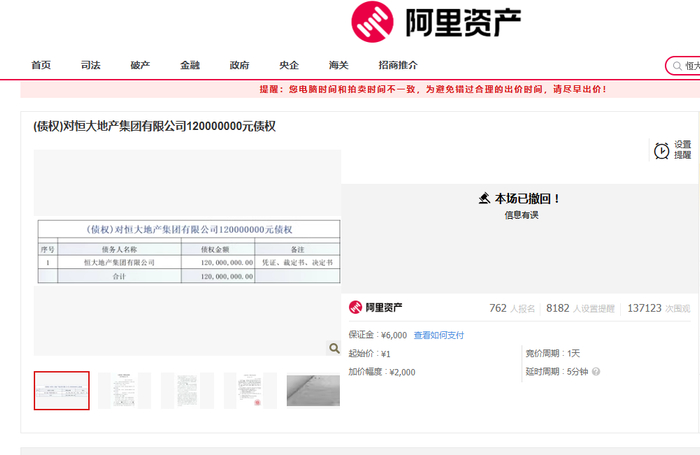700x455 pixels.
Task: Click the alarm clock reminder icon
Action: click(x=661, y=150)
